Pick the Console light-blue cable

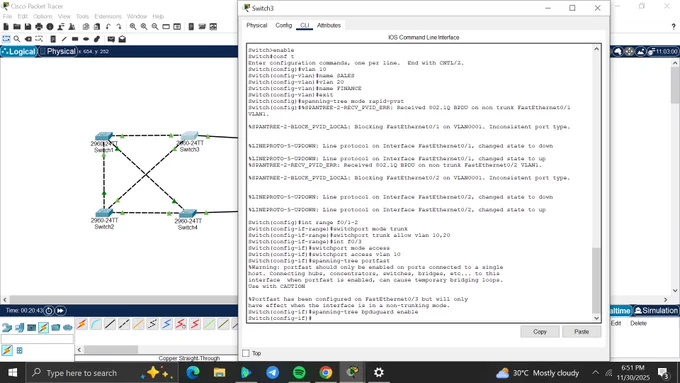coord(96,324)
